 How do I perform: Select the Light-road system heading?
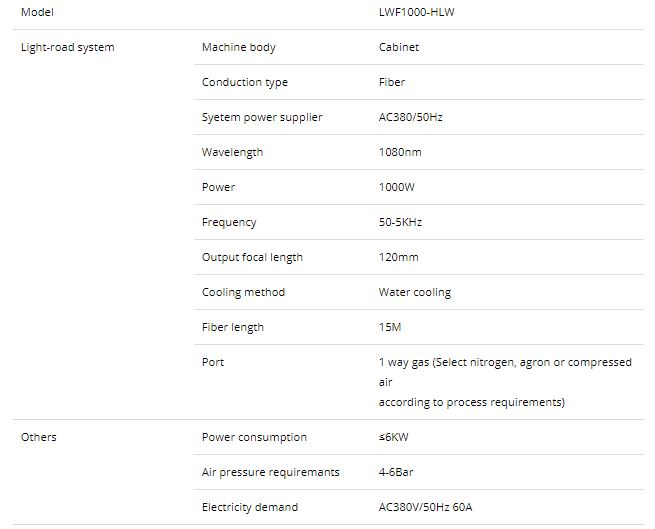coord(67,47)
